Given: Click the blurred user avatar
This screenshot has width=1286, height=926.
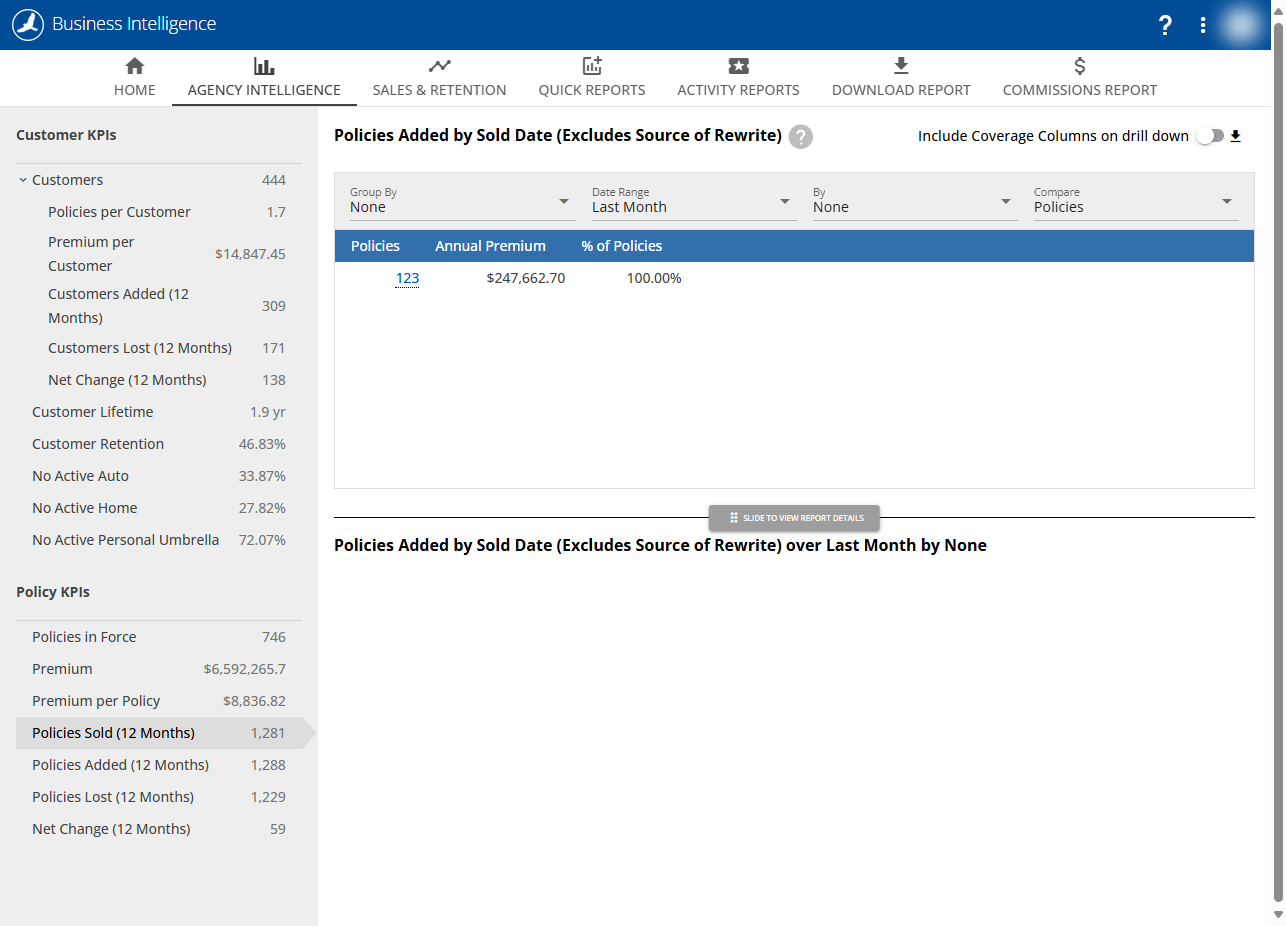Looking at the screenshot, I should point(1242,25).
